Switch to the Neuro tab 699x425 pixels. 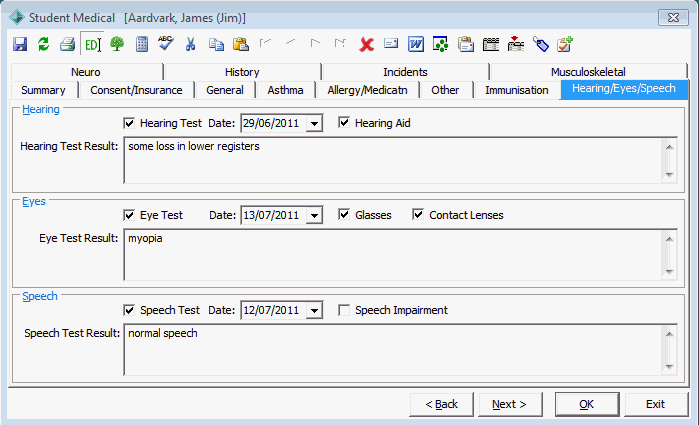pos(86,72)
